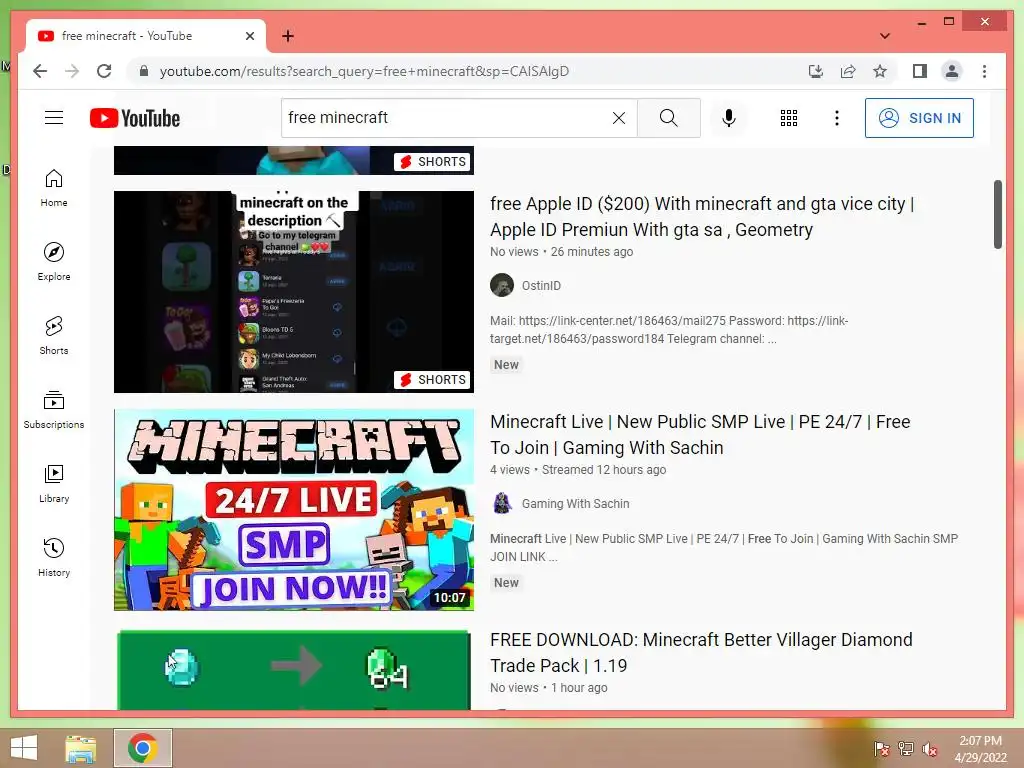
Task: Open Library in the sidebar
Action: point(54,483)
